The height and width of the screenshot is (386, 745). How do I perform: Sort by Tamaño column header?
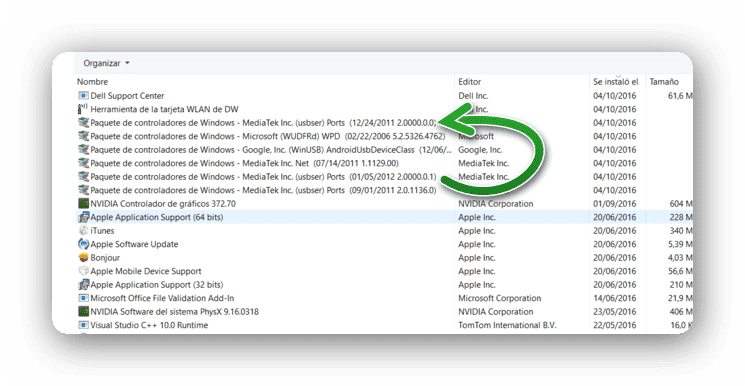point(664,82)
